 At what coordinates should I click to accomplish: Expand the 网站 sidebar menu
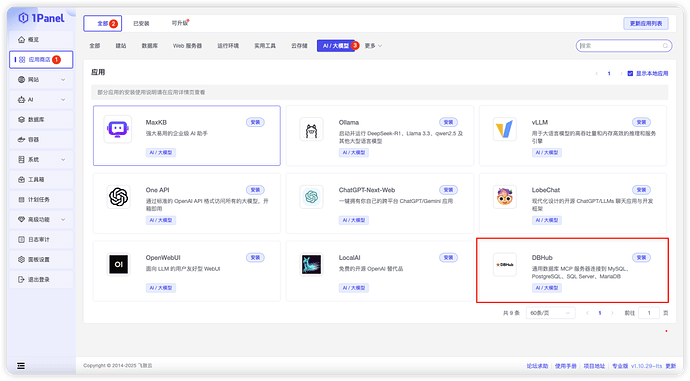pyautogui.click(x=41, y=80)
